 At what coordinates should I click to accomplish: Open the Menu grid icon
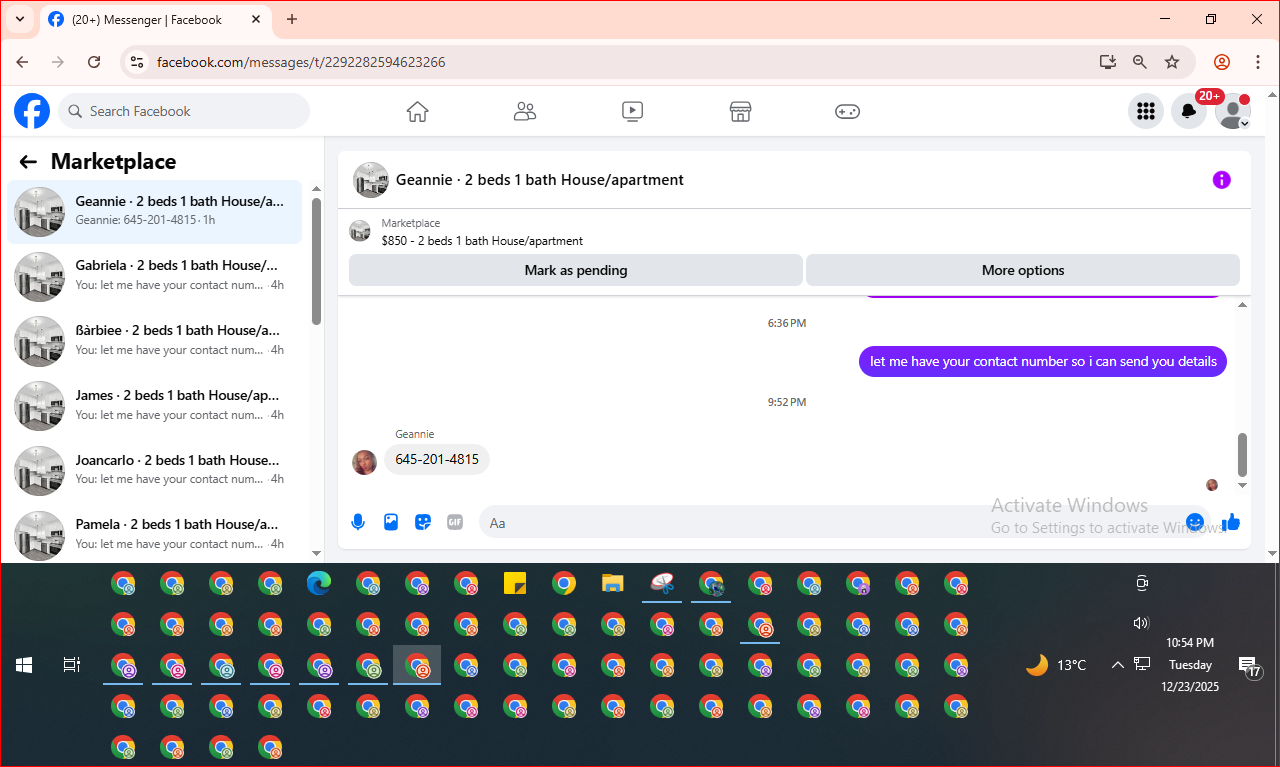click(1146, 111)
